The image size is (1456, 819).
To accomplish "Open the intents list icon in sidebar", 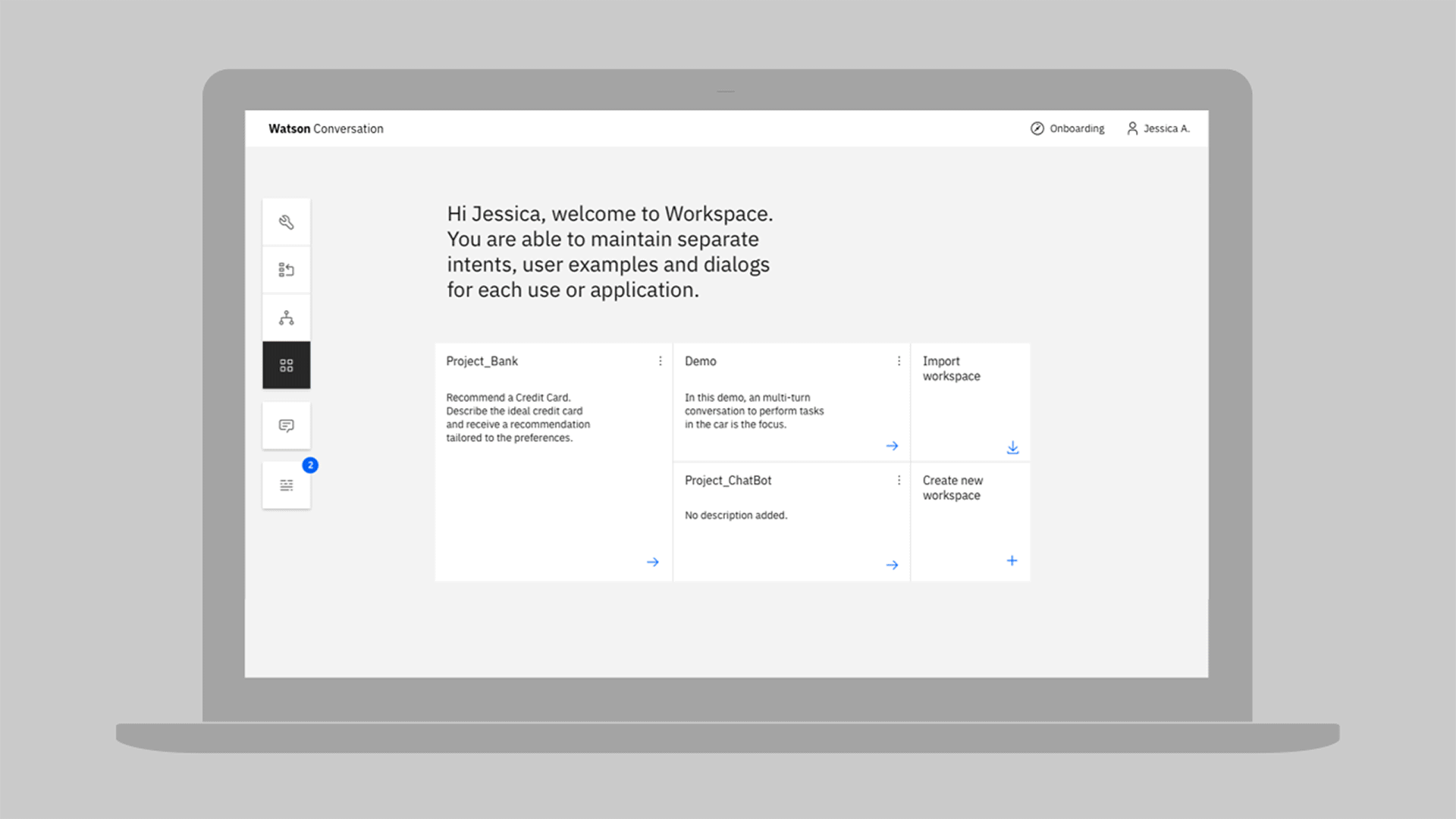I will (x=286, y=269).
